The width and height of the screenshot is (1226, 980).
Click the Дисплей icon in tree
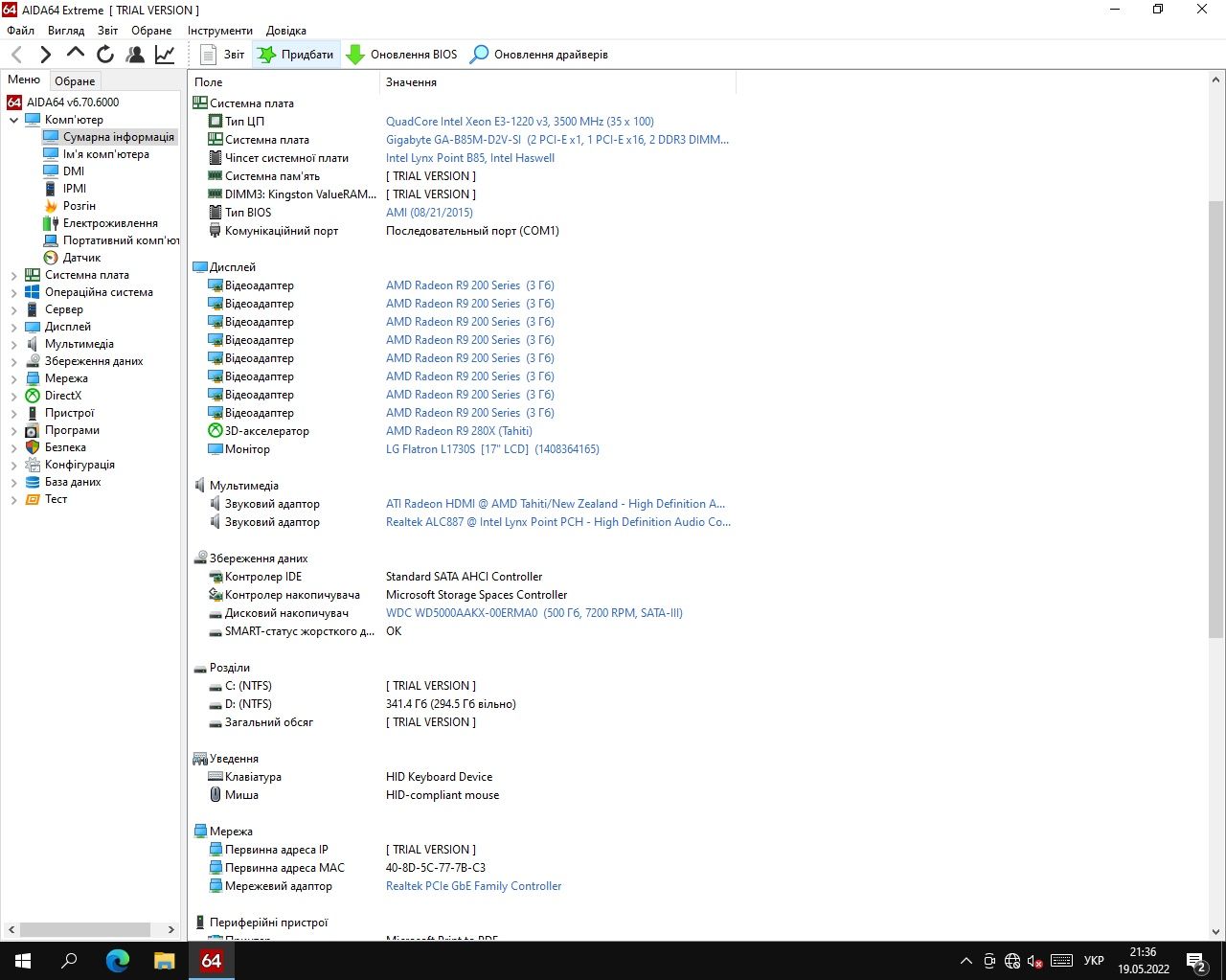[33, 327]
